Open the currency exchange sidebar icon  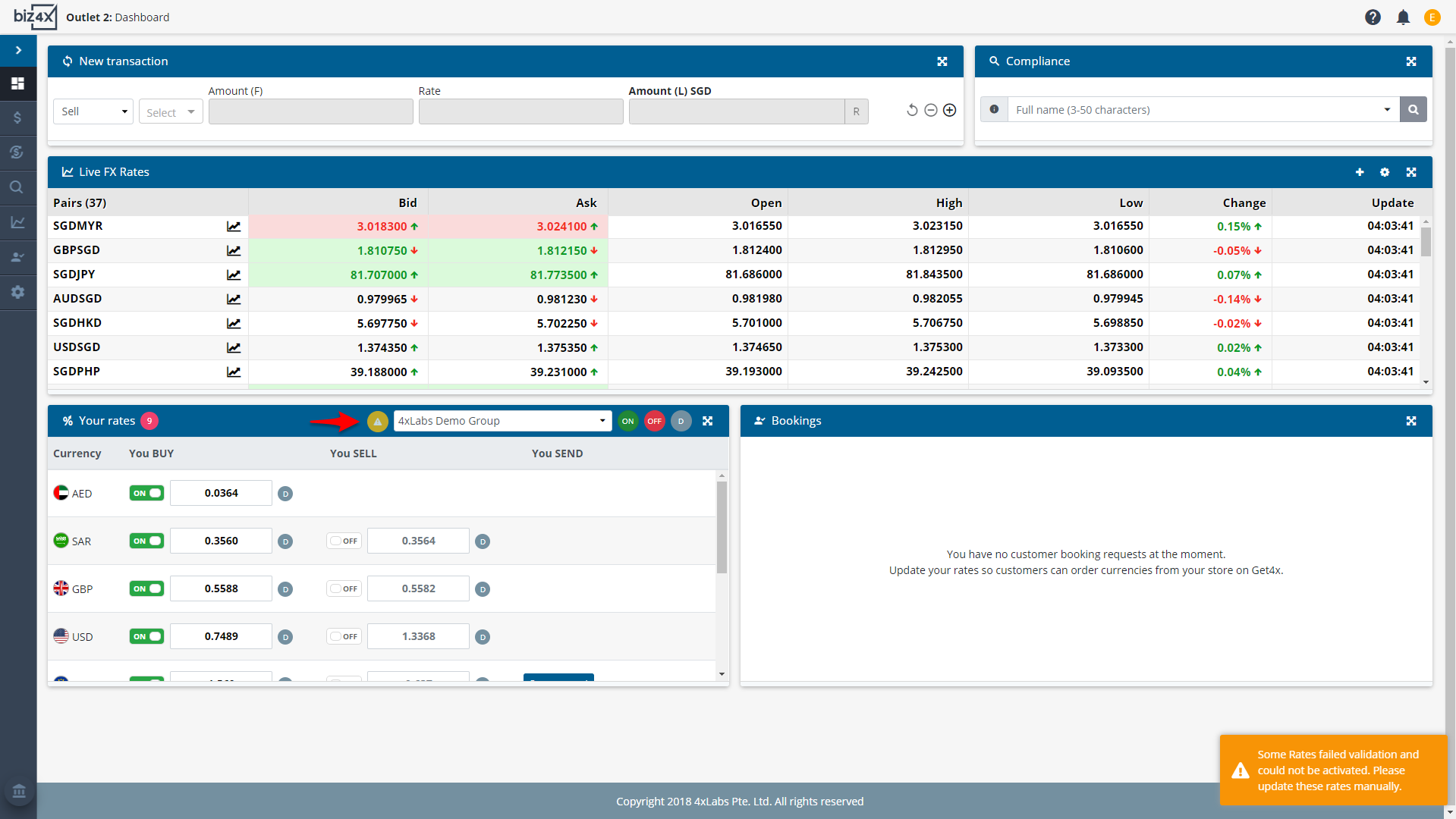pos(18,152)
